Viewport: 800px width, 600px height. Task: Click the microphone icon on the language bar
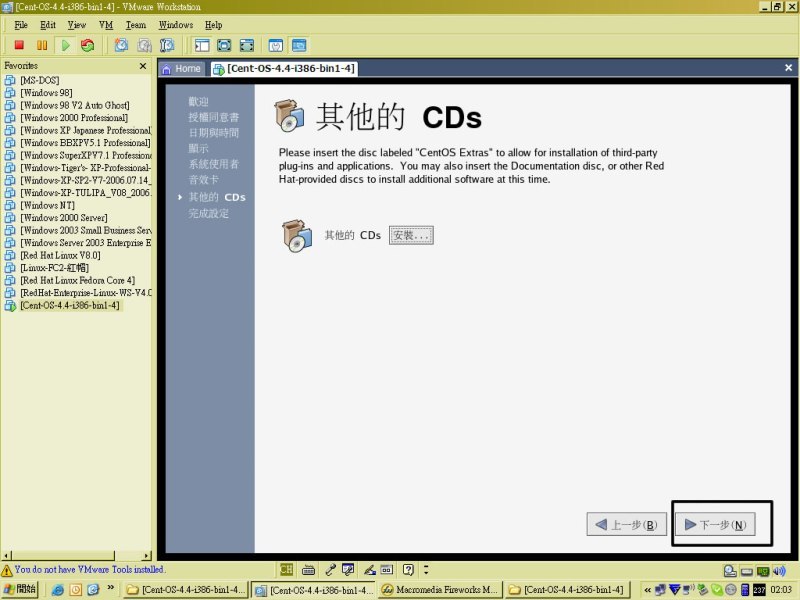330,569
